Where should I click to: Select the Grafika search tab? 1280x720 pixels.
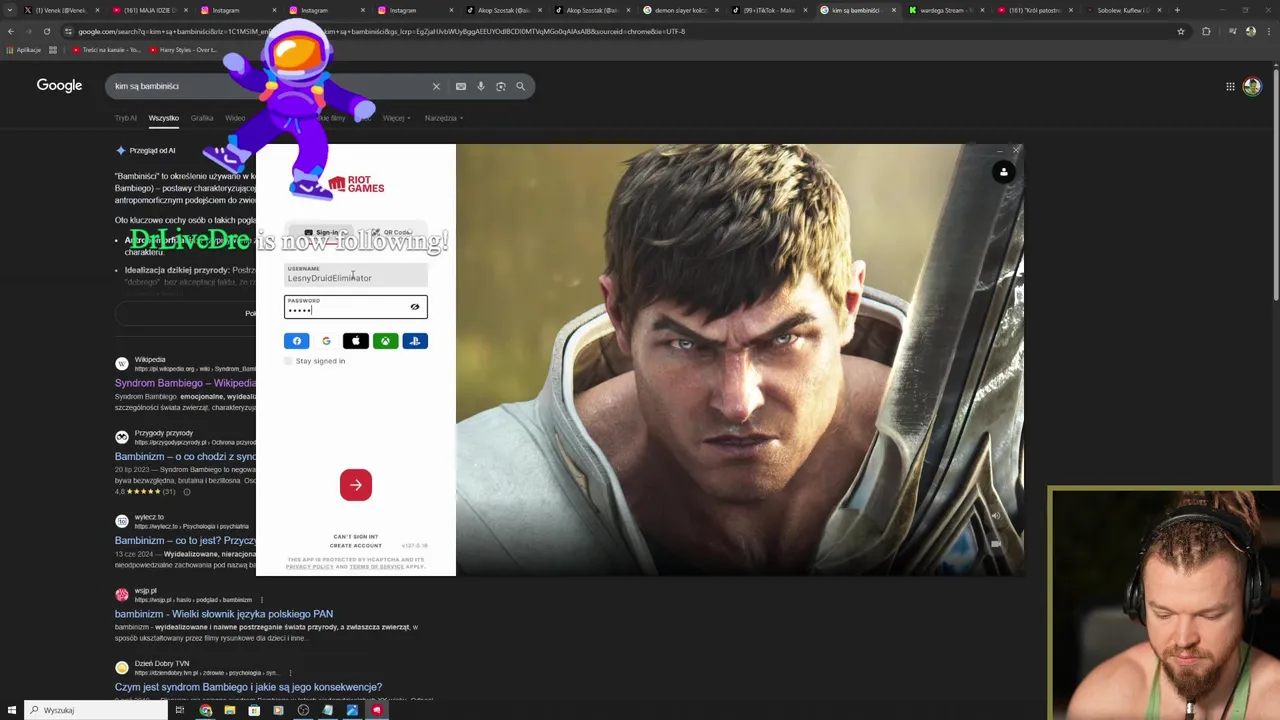(x=202, y=118)
